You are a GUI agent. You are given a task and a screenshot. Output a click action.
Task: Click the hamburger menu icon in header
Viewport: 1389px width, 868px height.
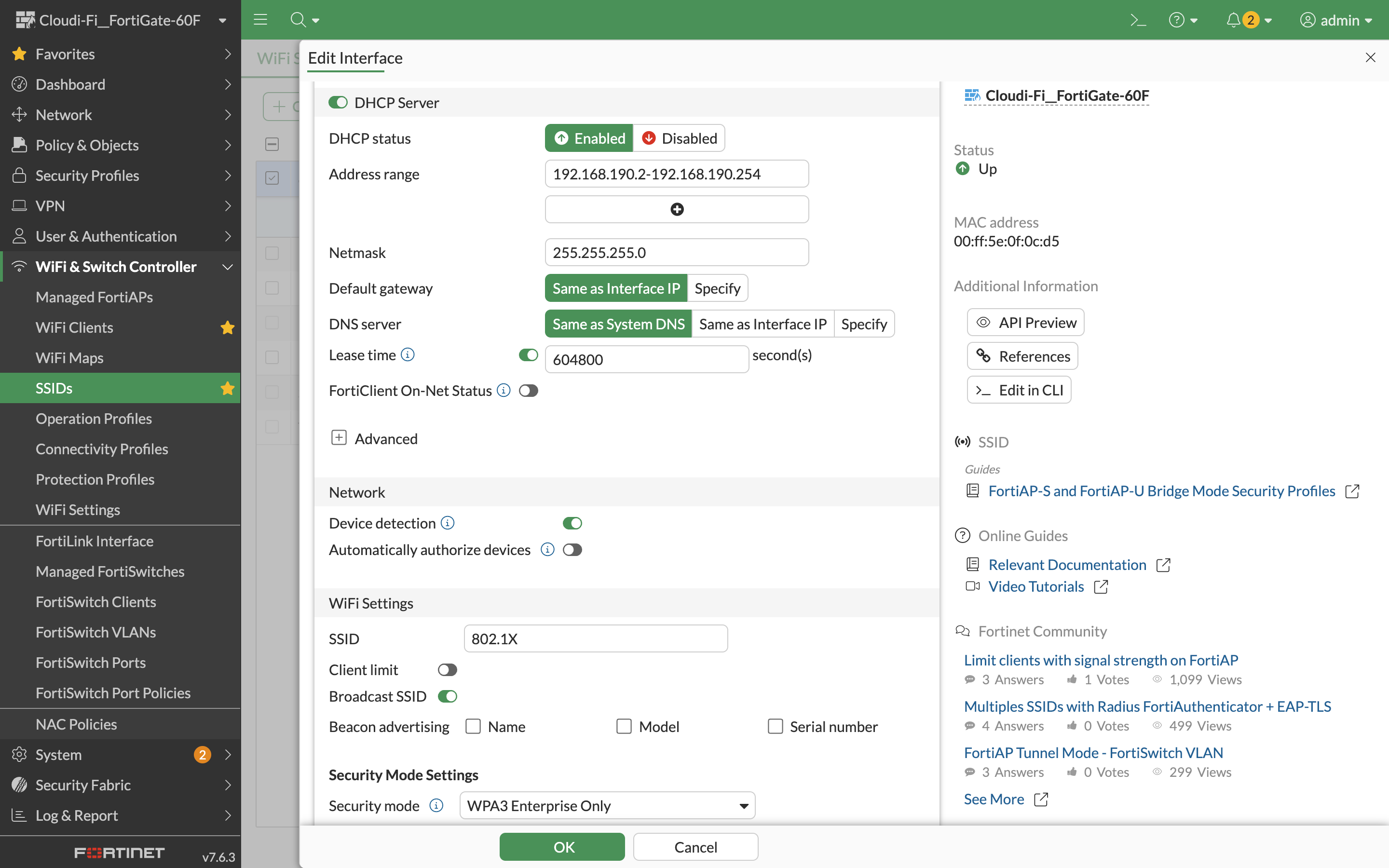tap(260, 20)
